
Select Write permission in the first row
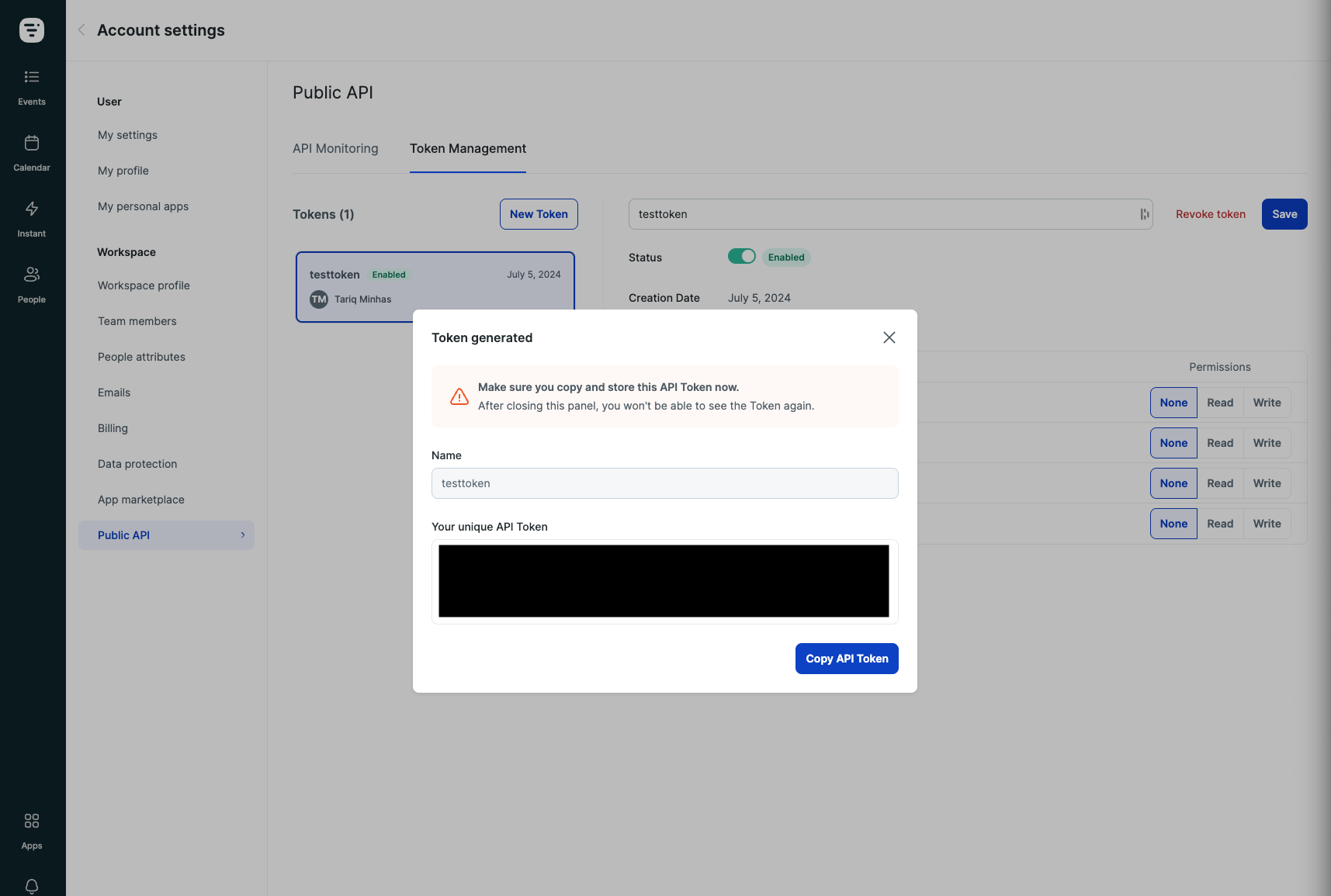click(1267, 403)
